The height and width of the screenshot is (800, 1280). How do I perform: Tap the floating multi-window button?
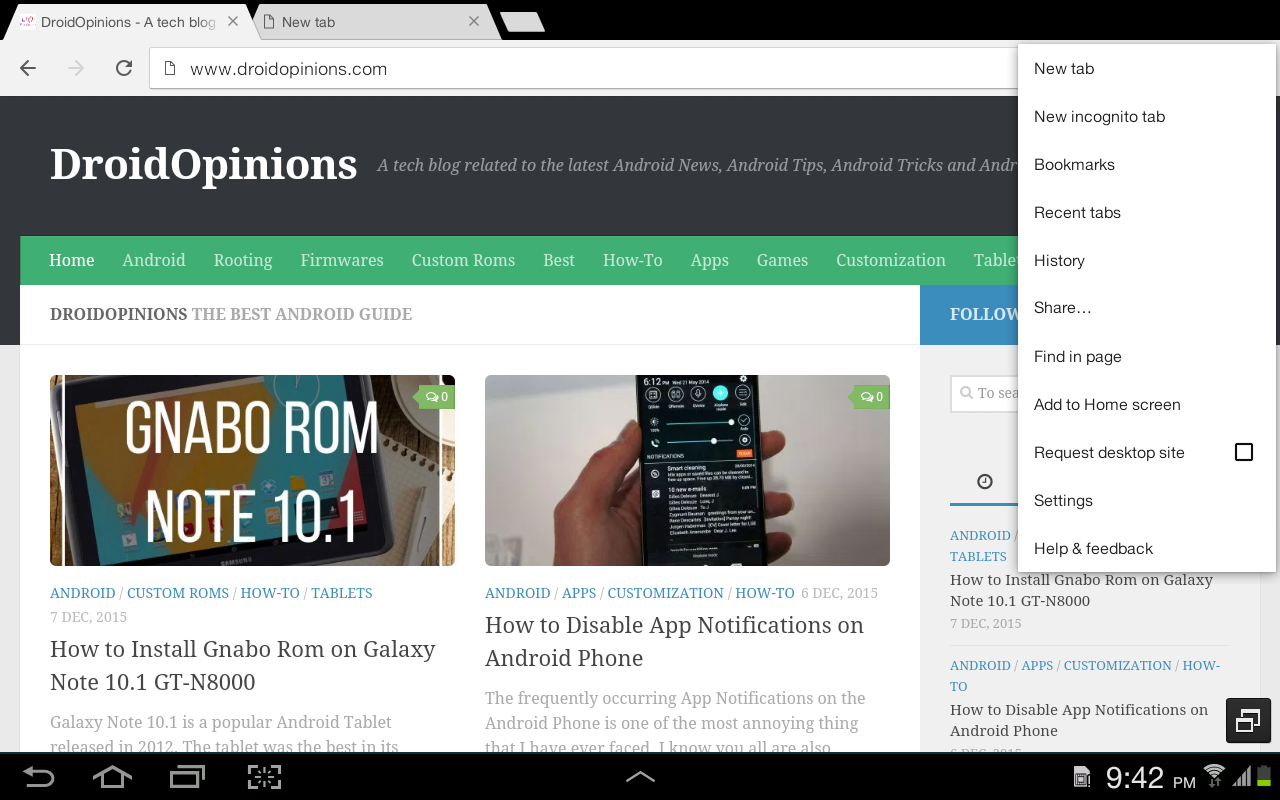tap(1248, 720)
